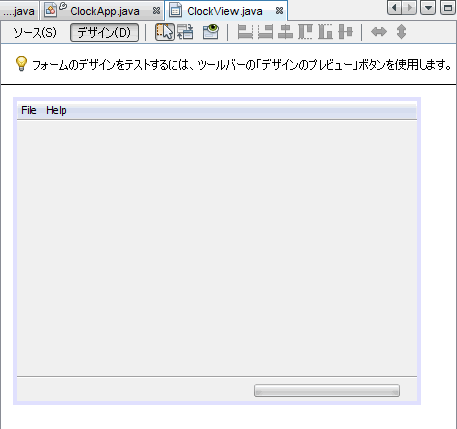
Task: Click the align bottom in row icon
Action: coord(325,32)
